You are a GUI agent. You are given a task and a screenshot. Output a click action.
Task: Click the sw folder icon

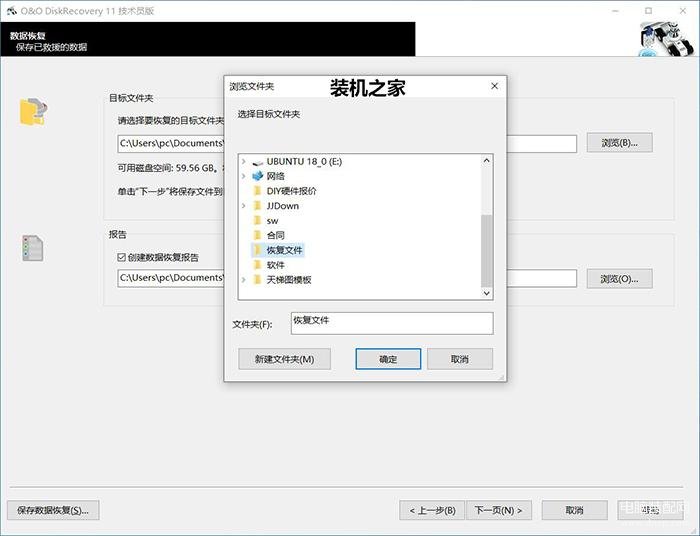(x=258, y=220)
